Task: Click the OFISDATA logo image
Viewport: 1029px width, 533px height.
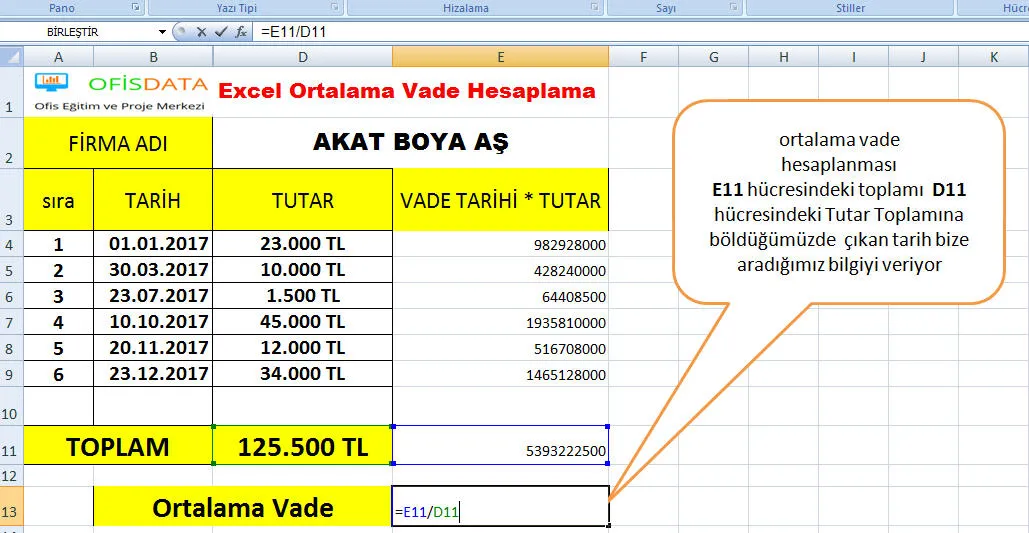Action: point(120,92)
